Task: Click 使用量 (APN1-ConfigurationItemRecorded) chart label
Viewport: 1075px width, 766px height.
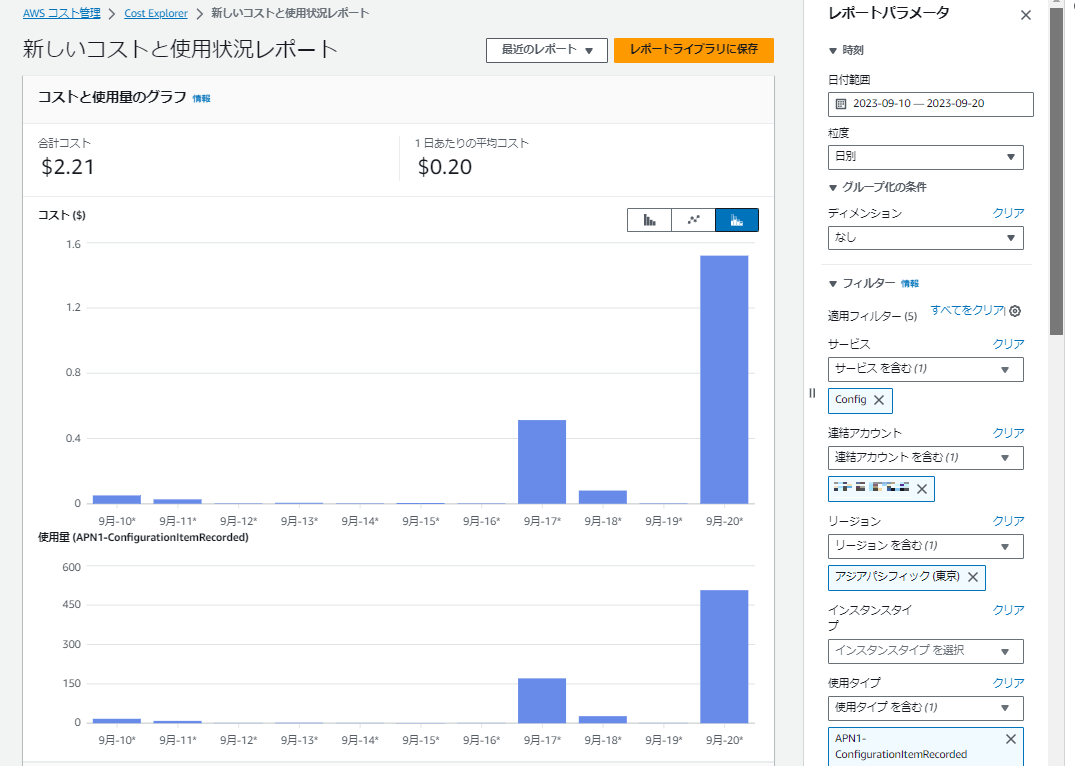Action: pyautogui.click(x=143, y=538)
